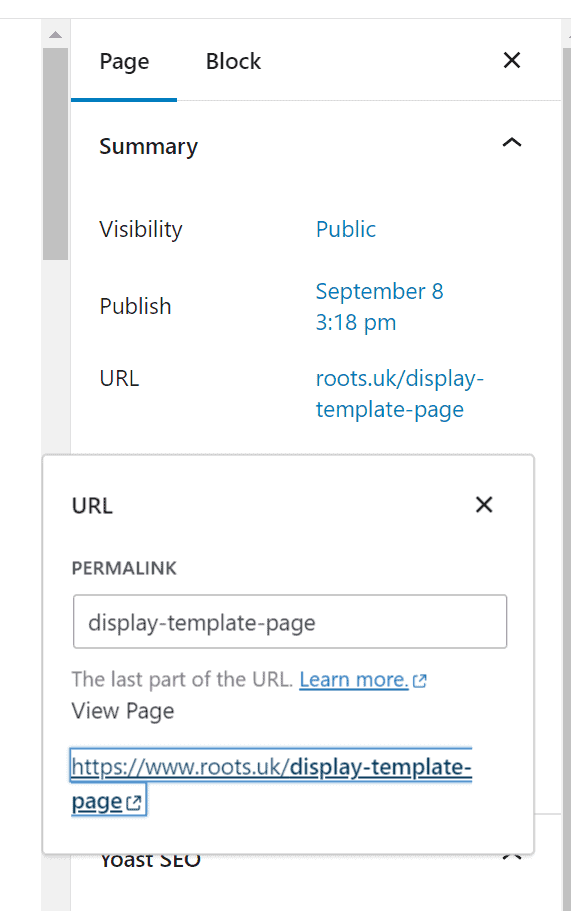Close the URL popover
571x911 pixels.
point(484,505)
